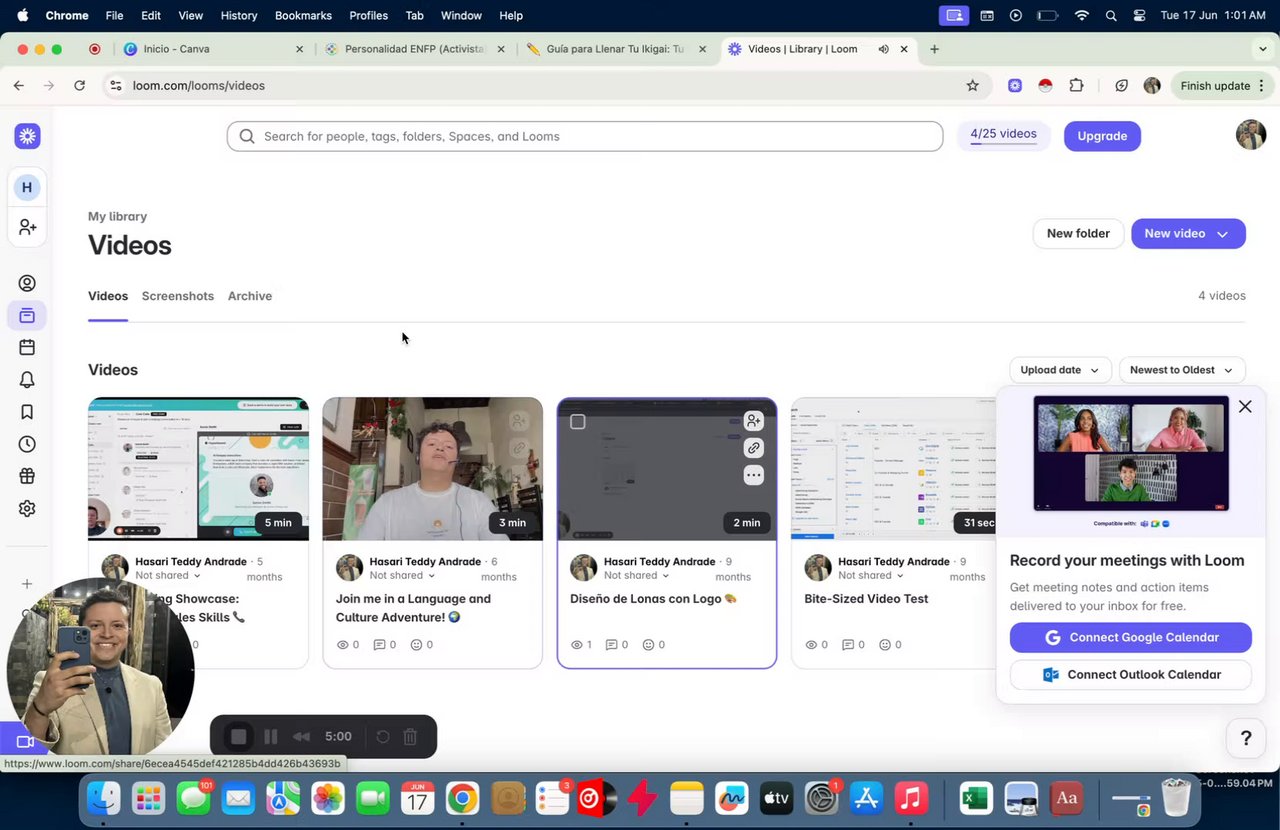Invite teammates via sidebar add-person icon
This screenshot has width=1280, height=830.
click(27, 228)
